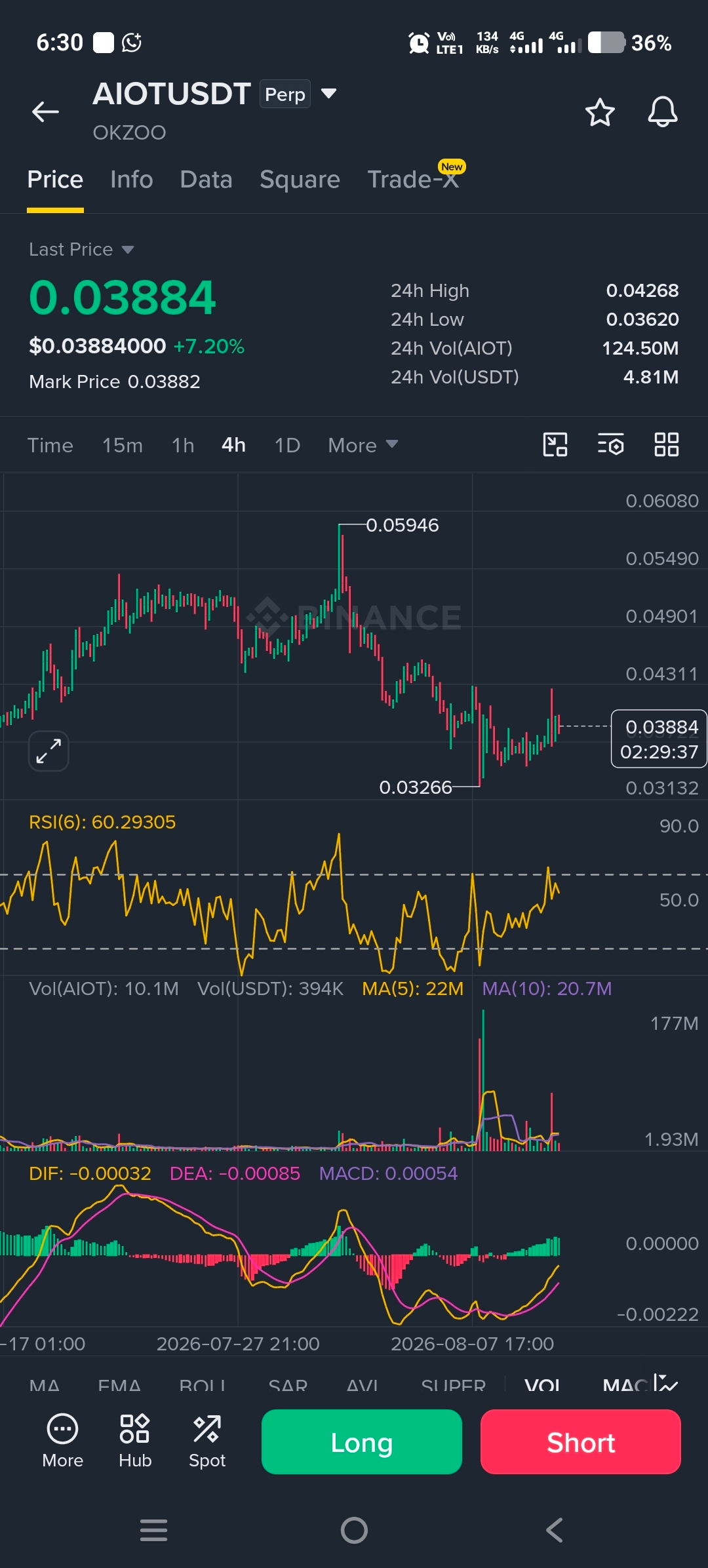Tap the Vol(AIOT) 10.1M label
This screenshot has width=708, height=1568.
click(x=104, y=989)
